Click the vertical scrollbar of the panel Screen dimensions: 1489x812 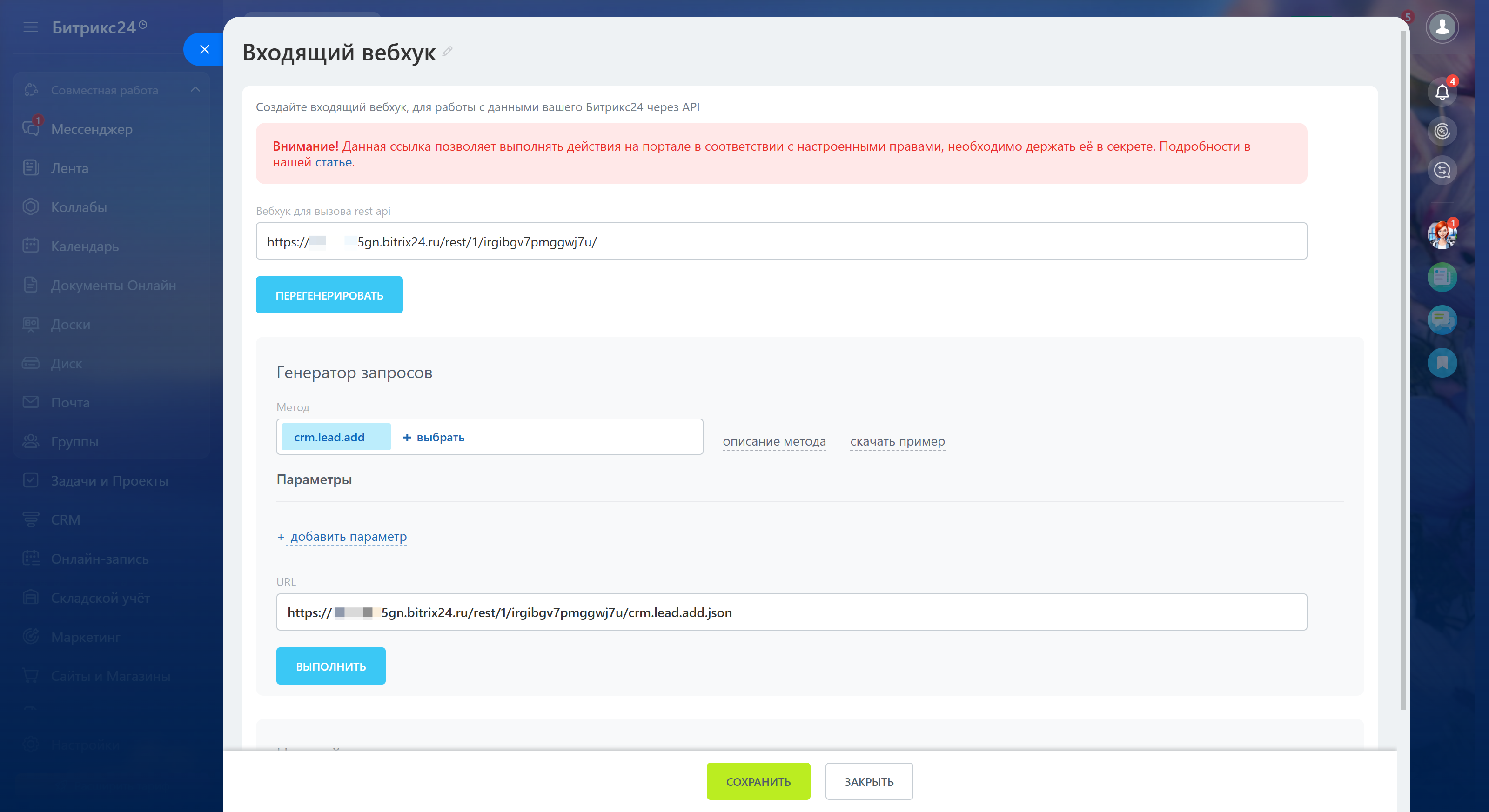(x=1402, y=370)
